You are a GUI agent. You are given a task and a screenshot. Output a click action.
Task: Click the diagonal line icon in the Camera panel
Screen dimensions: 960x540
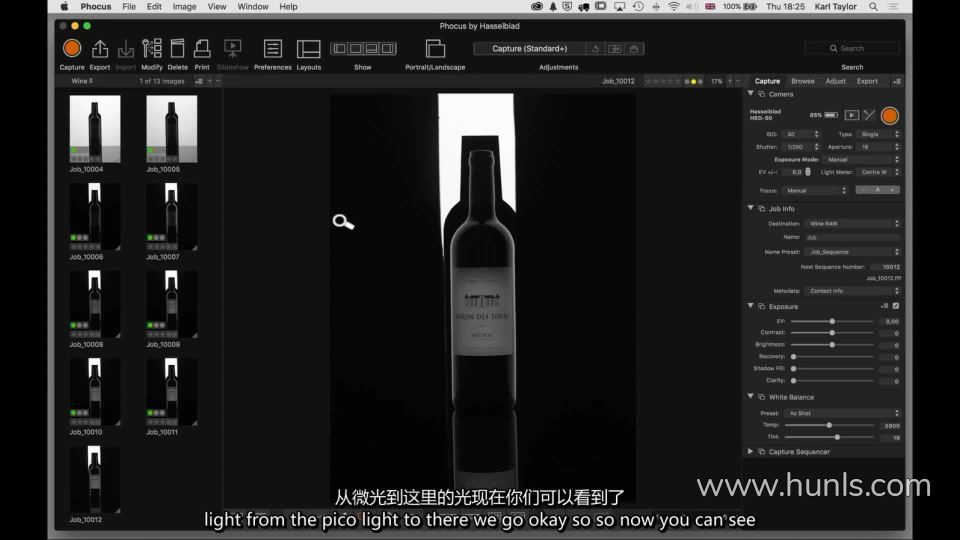coord(869,115)
